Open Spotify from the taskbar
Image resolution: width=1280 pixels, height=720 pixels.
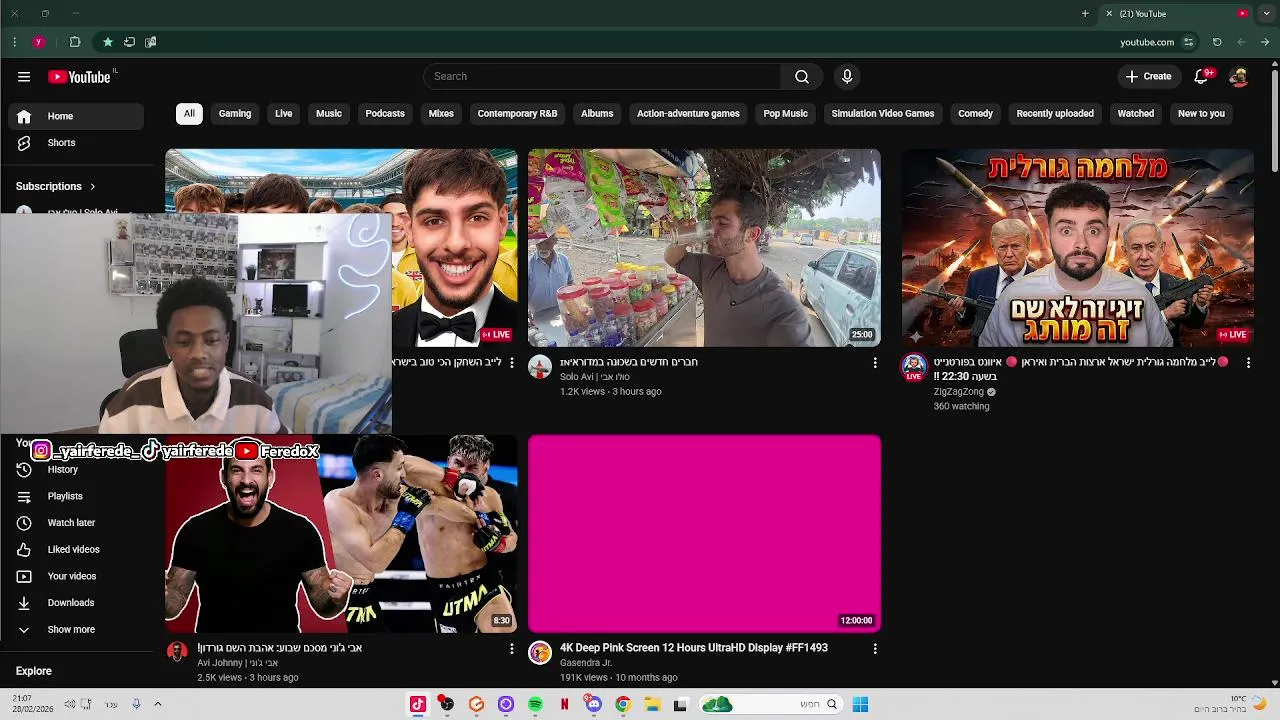535,704
